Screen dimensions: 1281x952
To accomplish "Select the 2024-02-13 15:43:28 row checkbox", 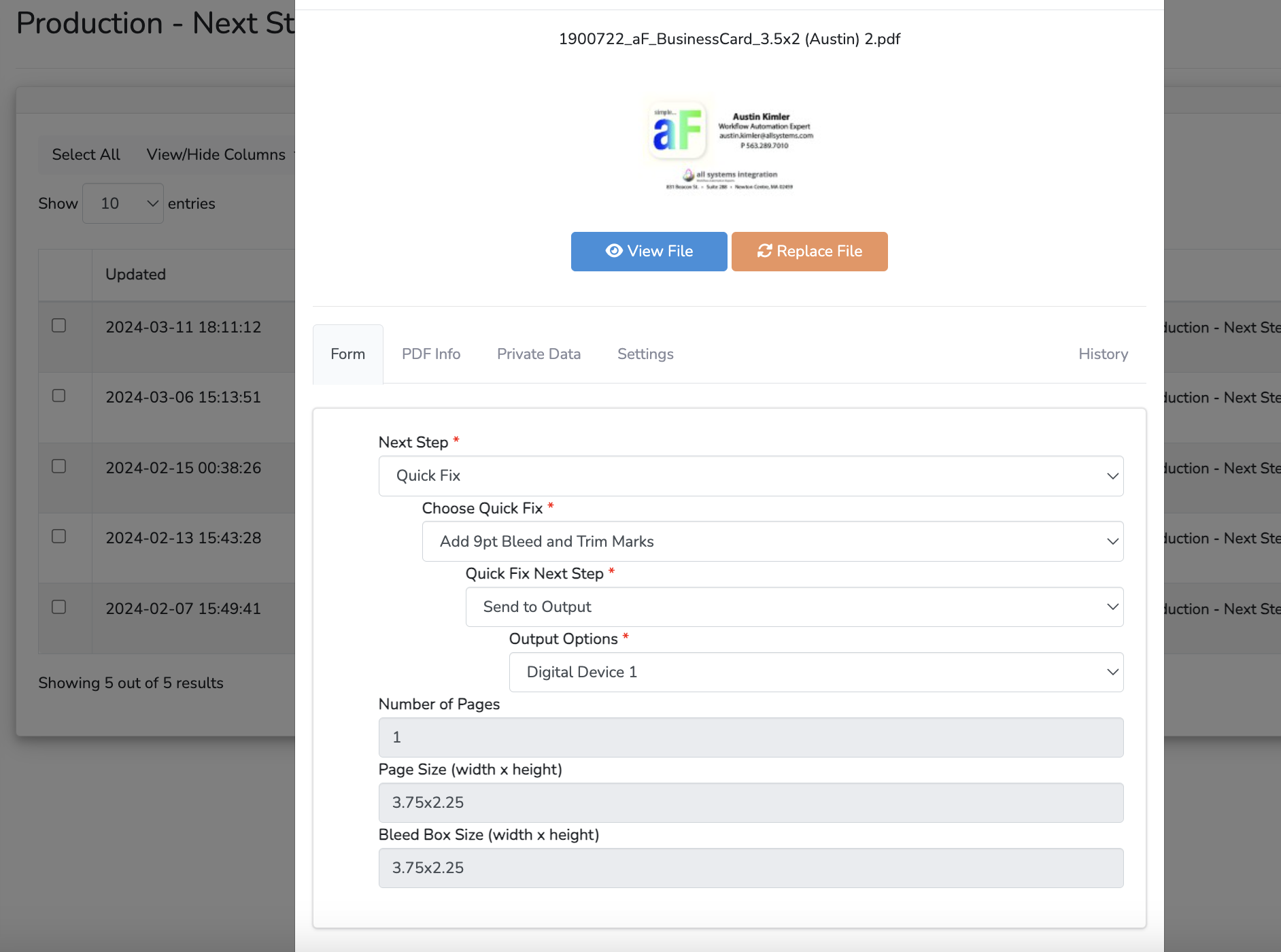I will tap(59, 537).
